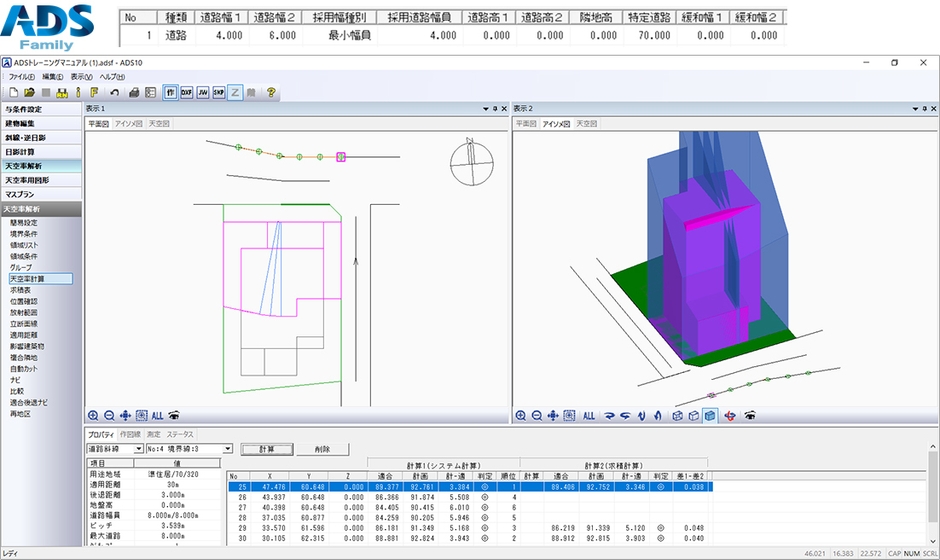Image resolution: width=940 pixels, height=560 pixels.
Task: Toggle the eye icon under left view
Action: (x=174, y=415)
